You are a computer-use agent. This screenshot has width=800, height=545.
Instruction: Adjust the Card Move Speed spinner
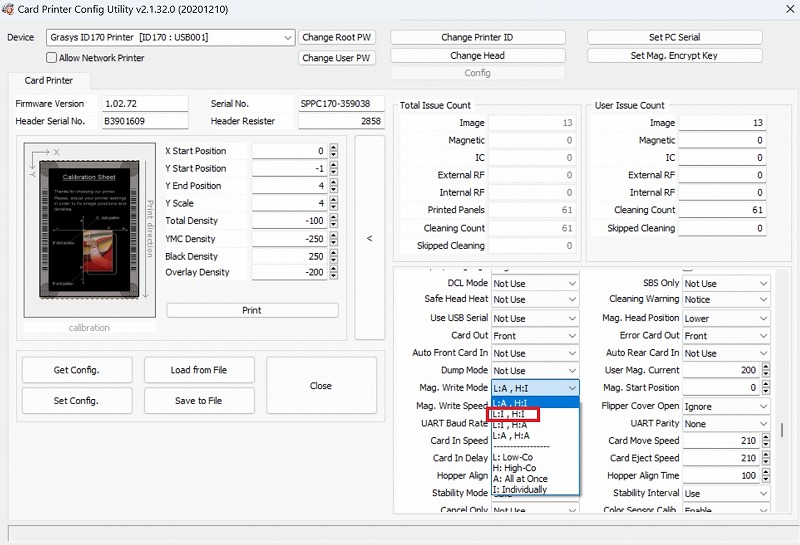point(766,440)
